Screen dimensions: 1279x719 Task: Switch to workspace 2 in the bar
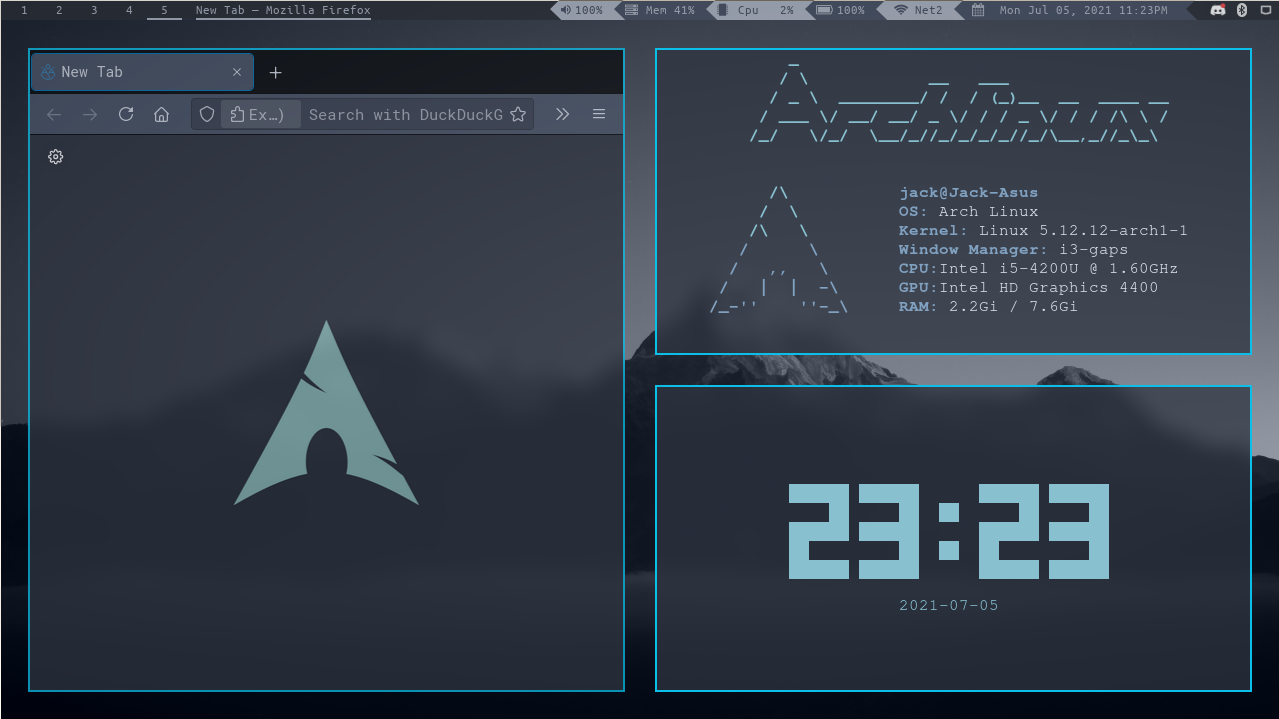(59, 10)
